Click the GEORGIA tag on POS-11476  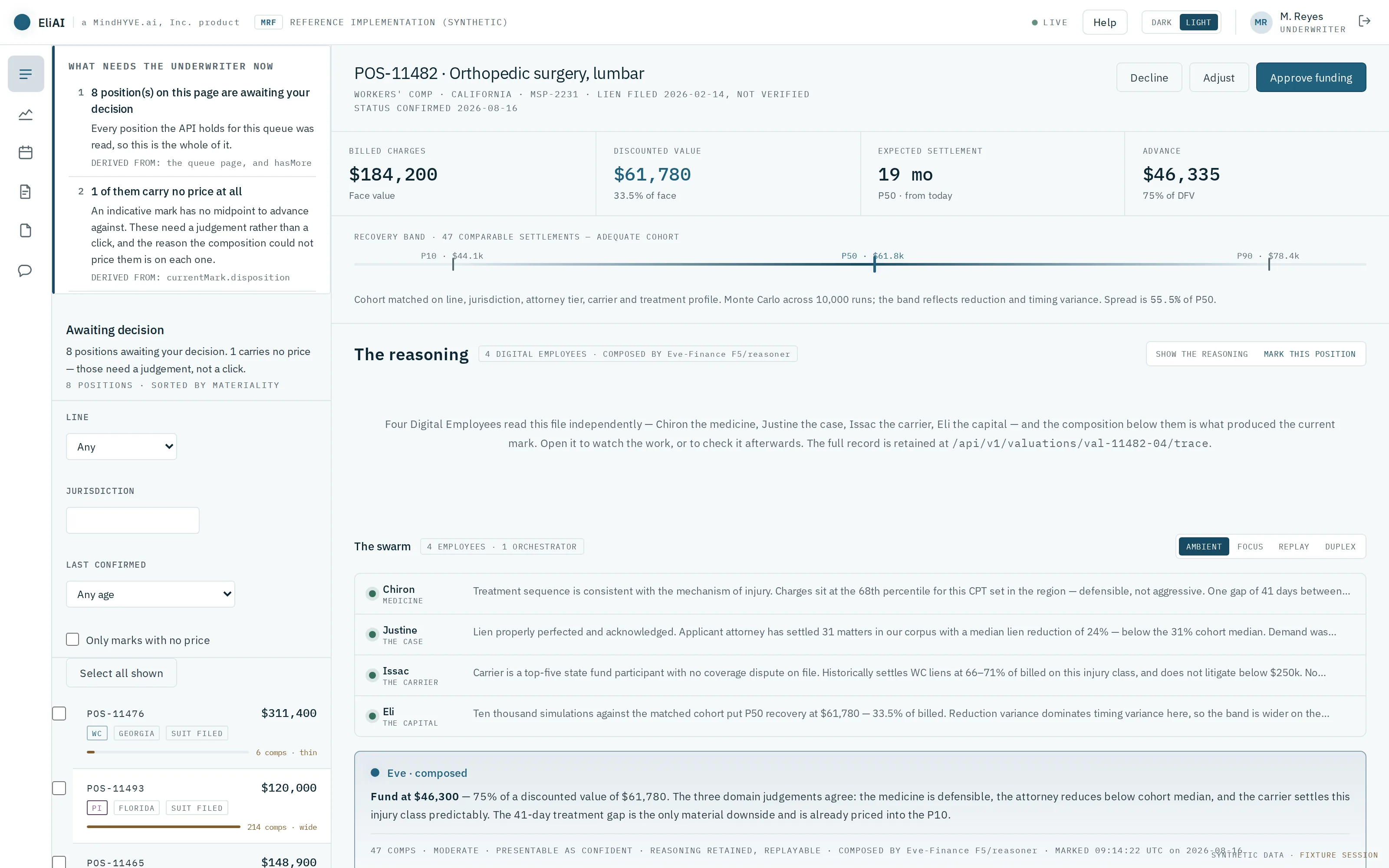point(137,733)
